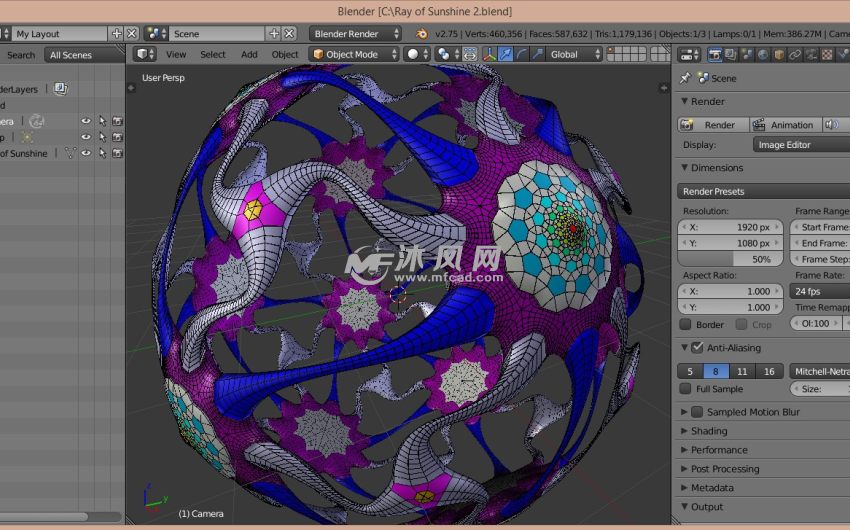Click the pin icon beside Scene
Screen dimensions: 850x530
click(685, 78)
